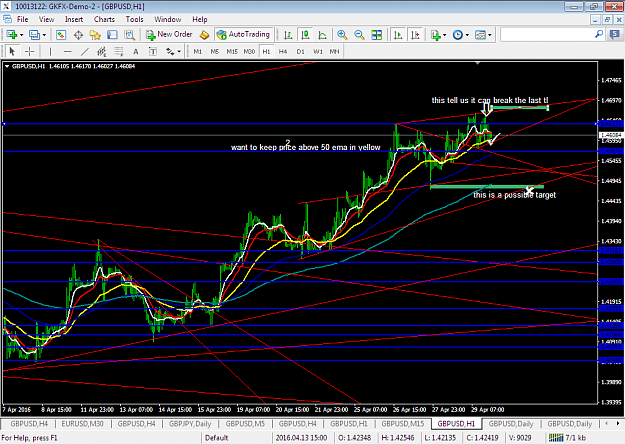The width and height of the screenshot is (625, 444).
Task: Expand the New Chart dropdown arrow
Action: click(x=22, y=35)
